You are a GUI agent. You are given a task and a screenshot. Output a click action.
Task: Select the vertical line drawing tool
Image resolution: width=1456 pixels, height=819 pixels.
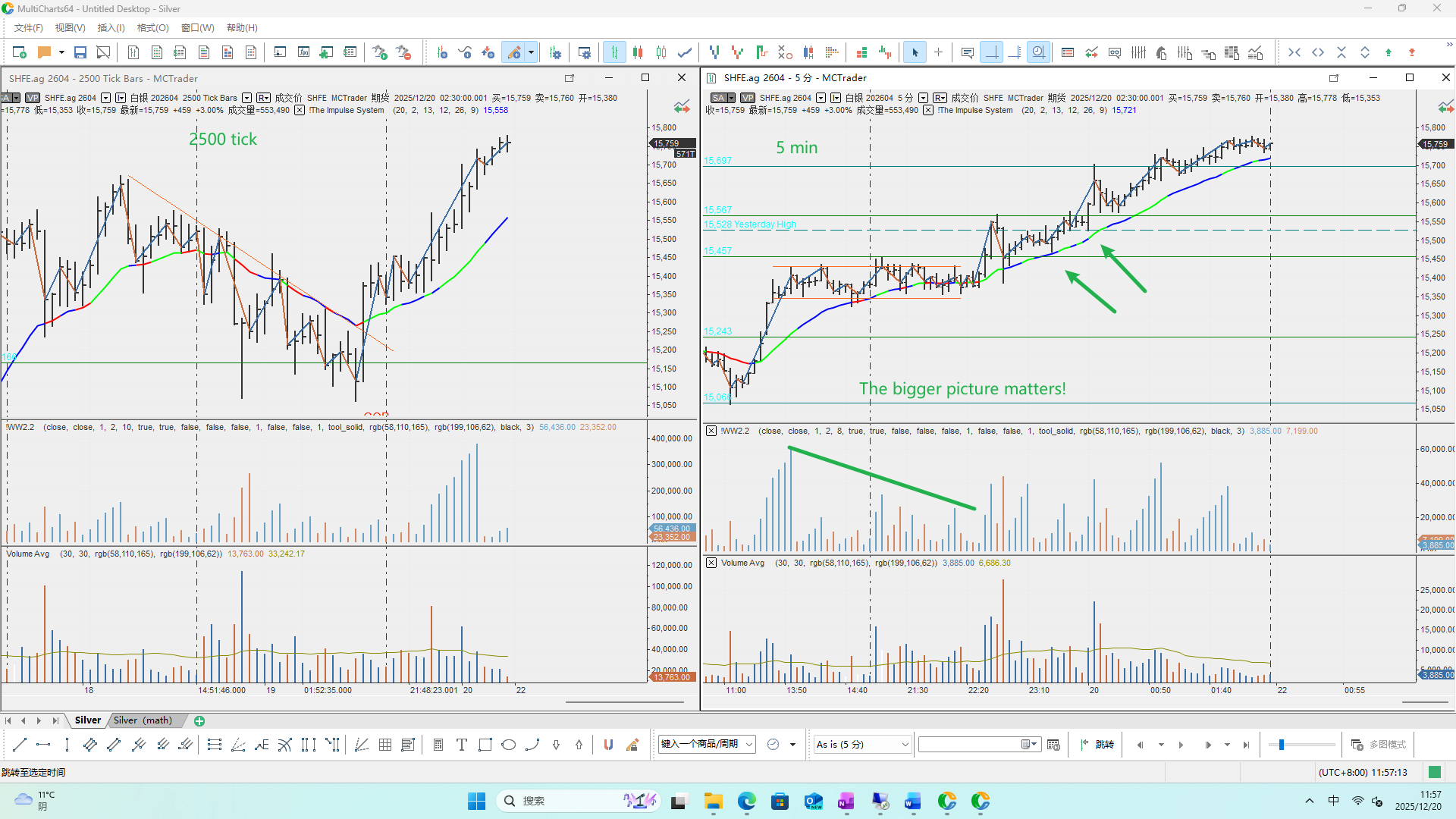click(67, 745)
